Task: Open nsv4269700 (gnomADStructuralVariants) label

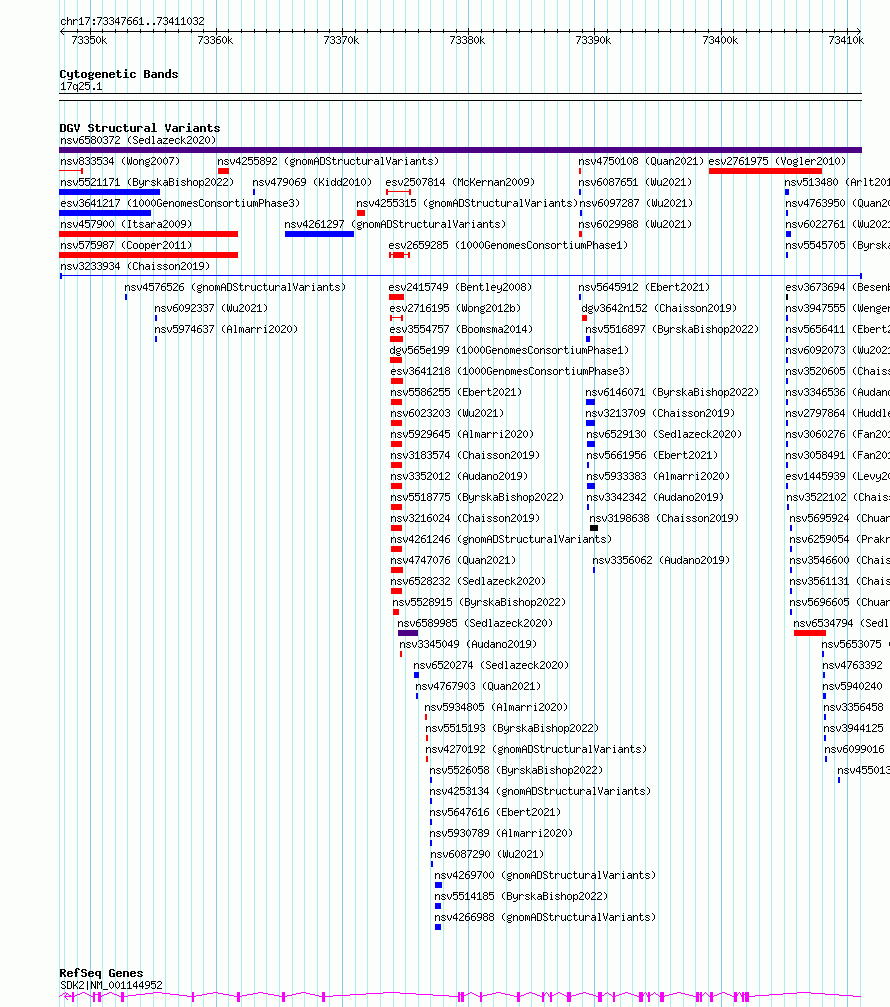Action: click(545, 875)
